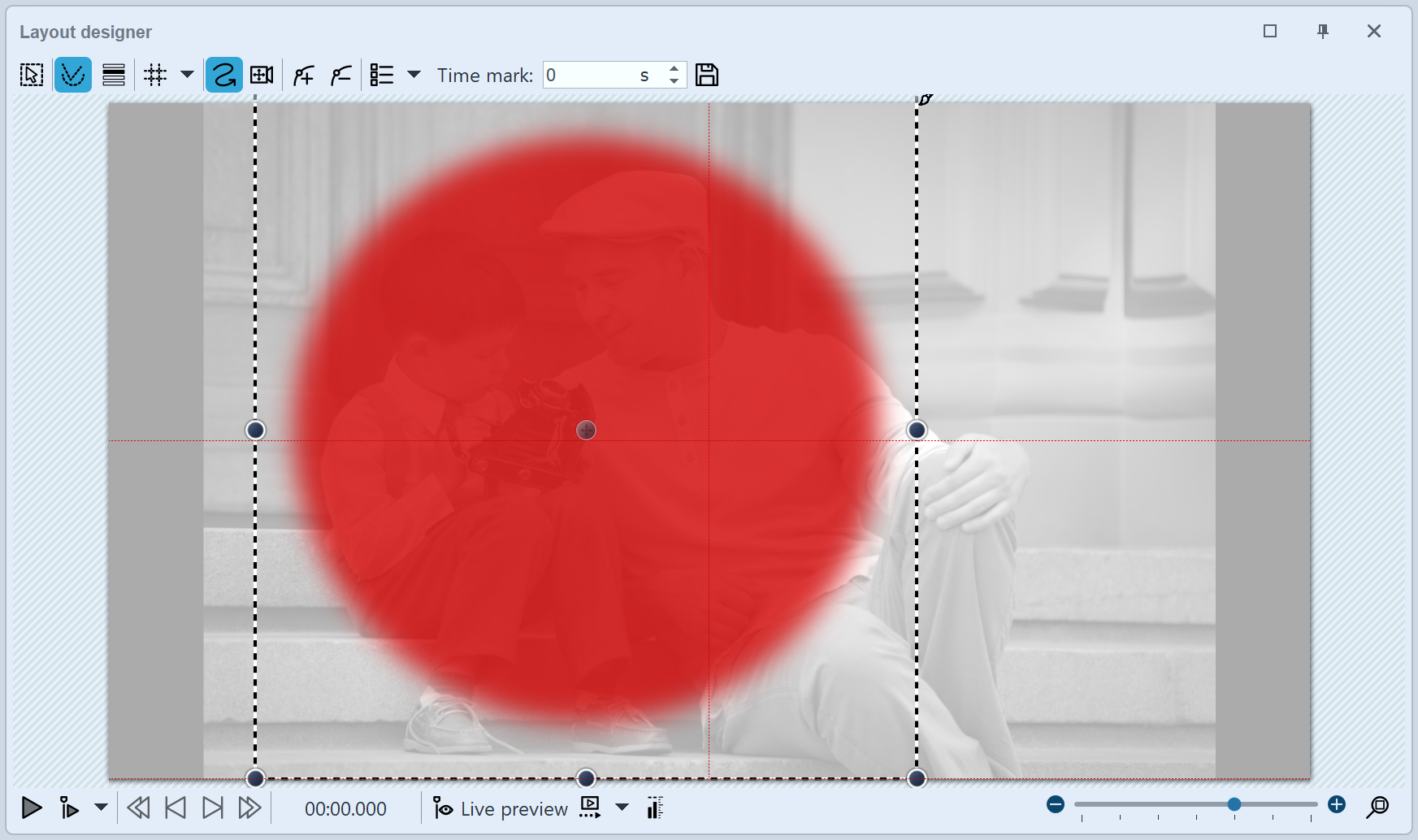This screenshot has width=1418, height=840.
Task: Expand the playback options dropdown
Action: click(x=101, y=808)
